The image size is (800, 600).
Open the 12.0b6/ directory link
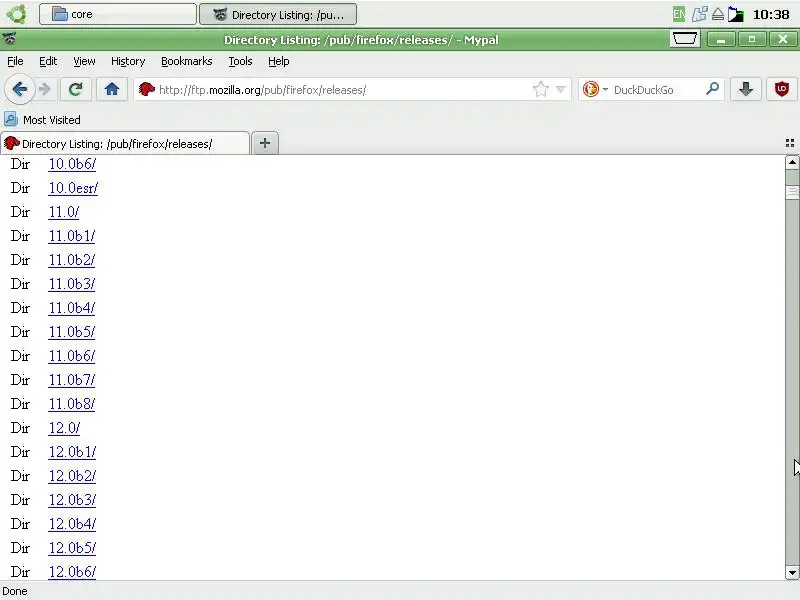72,571
